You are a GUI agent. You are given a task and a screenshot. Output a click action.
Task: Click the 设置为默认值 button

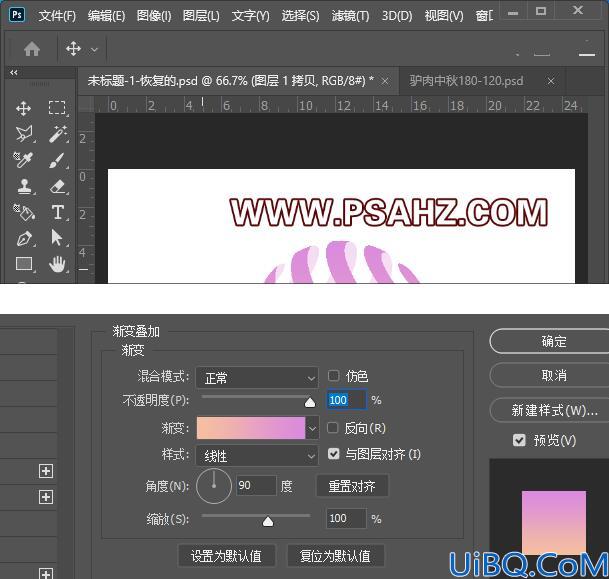click(x=226, y=556)
